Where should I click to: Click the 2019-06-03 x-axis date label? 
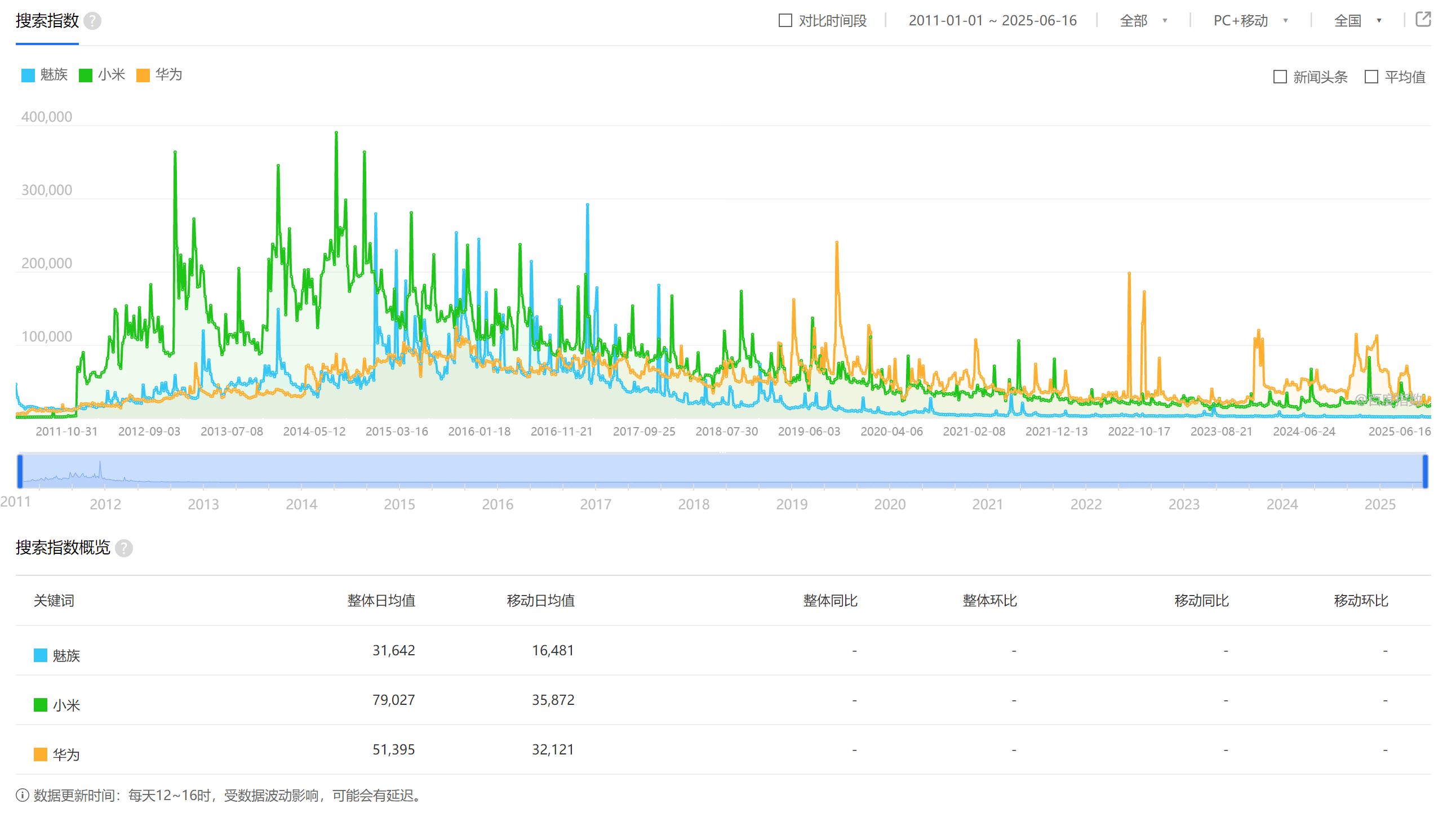[x=809, y=432]
